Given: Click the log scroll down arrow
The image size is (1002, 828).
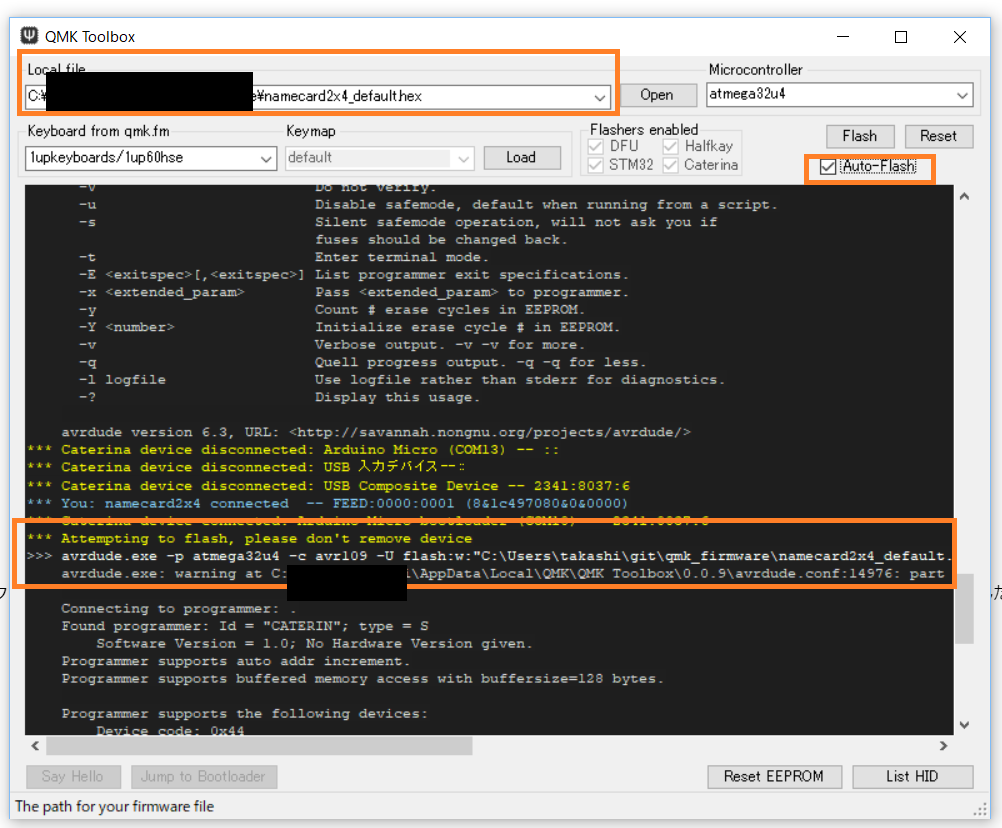Looking at the screenshot, I should tap(964, 725).
